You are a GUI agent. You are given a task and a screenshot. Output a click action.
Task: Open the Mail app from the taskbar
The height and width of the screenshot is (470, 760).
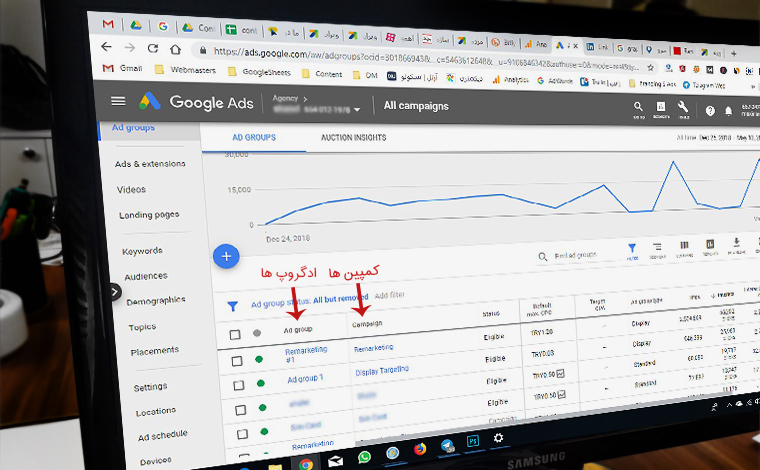click(x=335, y=461)
